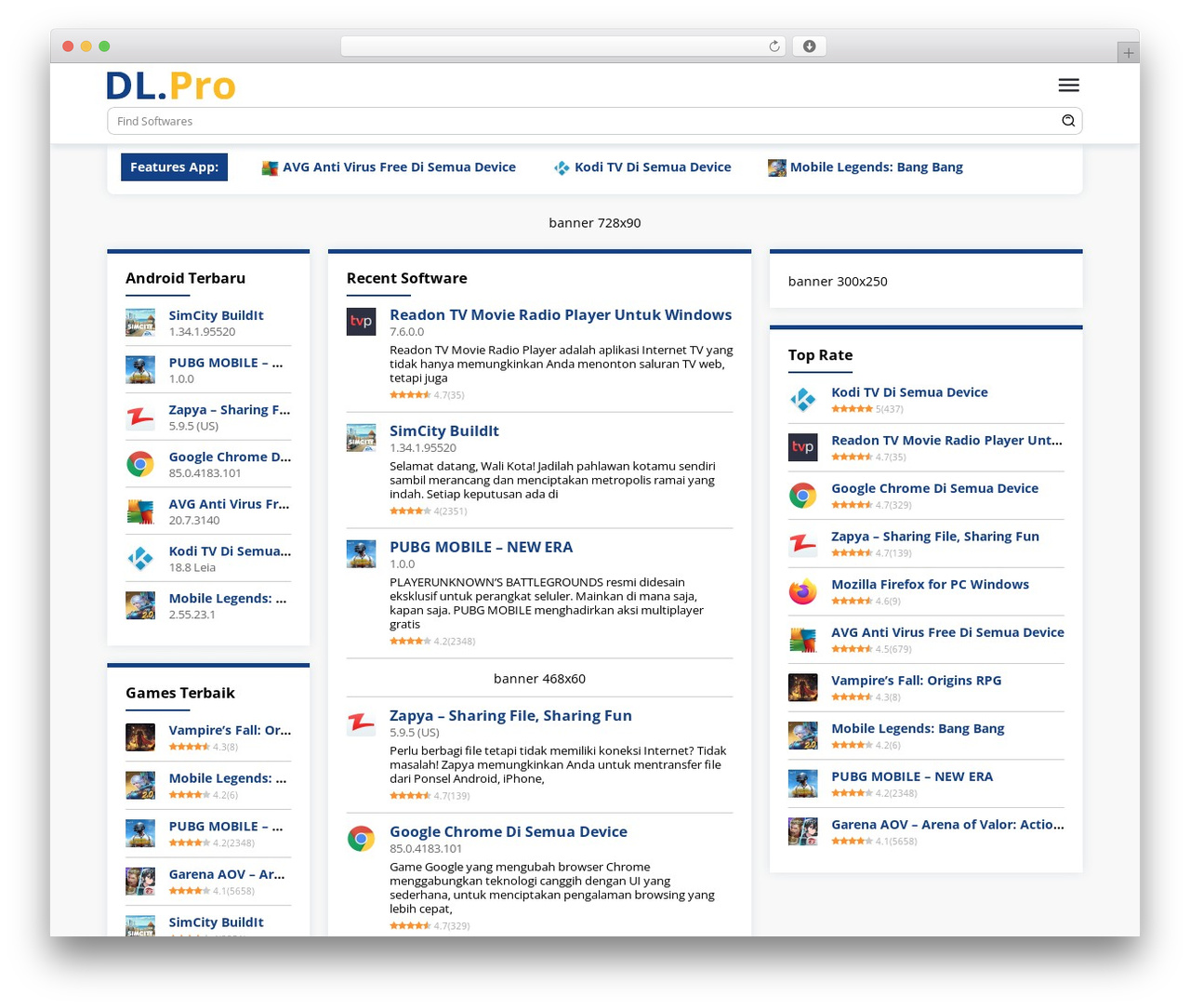Image resolution: width=1190 pixels, height=1008 pixels.
Task: Open AVG Anti Virus Free in Top Rate
Action: (947, 632)
